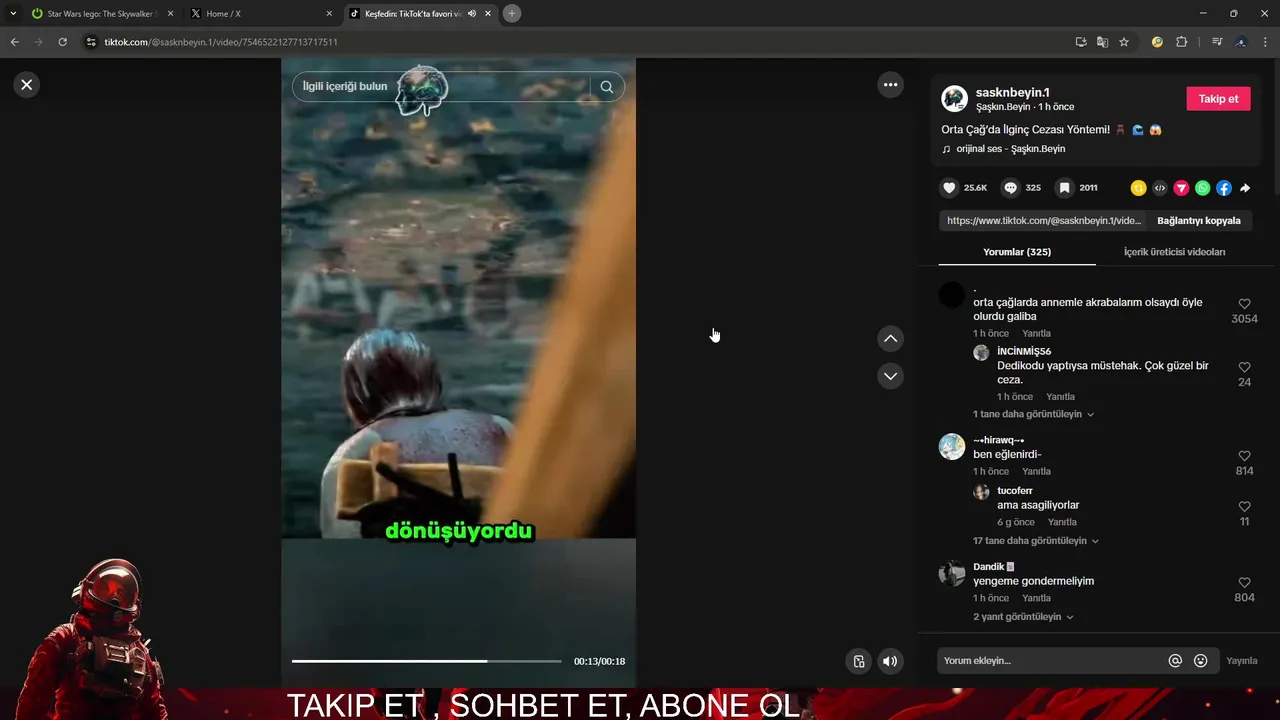
Task: Close the TikTok video viewer with the X
Action: (27, 85)
